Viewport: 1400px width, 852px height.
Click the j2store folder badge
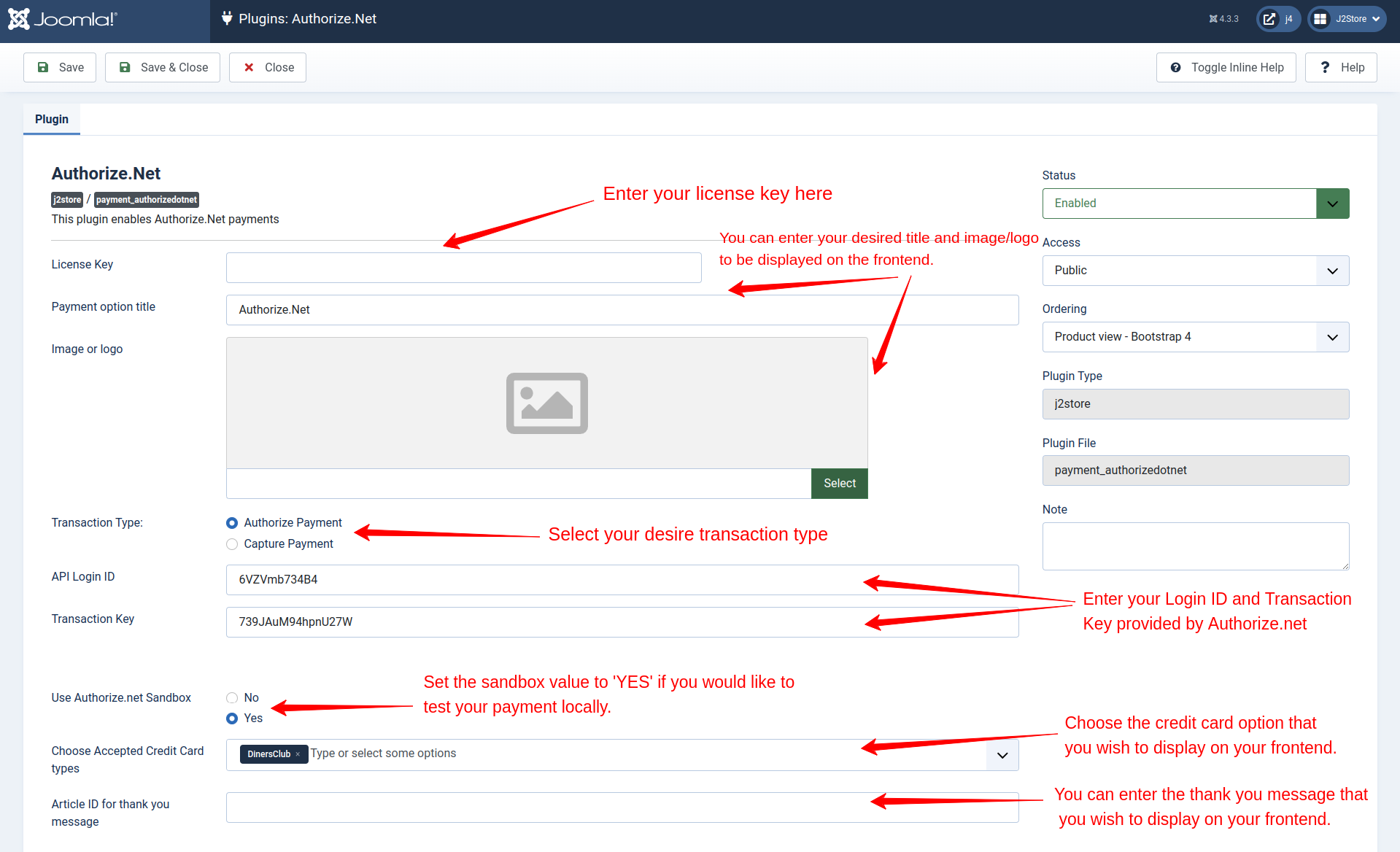67,200
